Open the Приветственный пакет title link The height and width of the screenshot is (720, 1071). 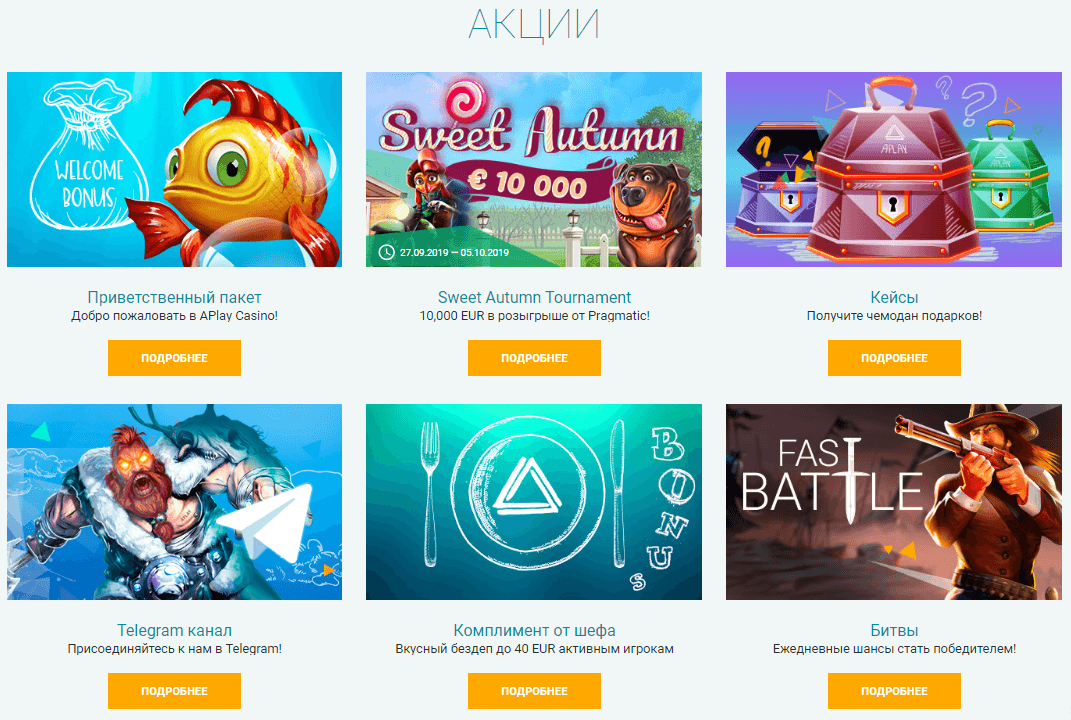[174, 297]
